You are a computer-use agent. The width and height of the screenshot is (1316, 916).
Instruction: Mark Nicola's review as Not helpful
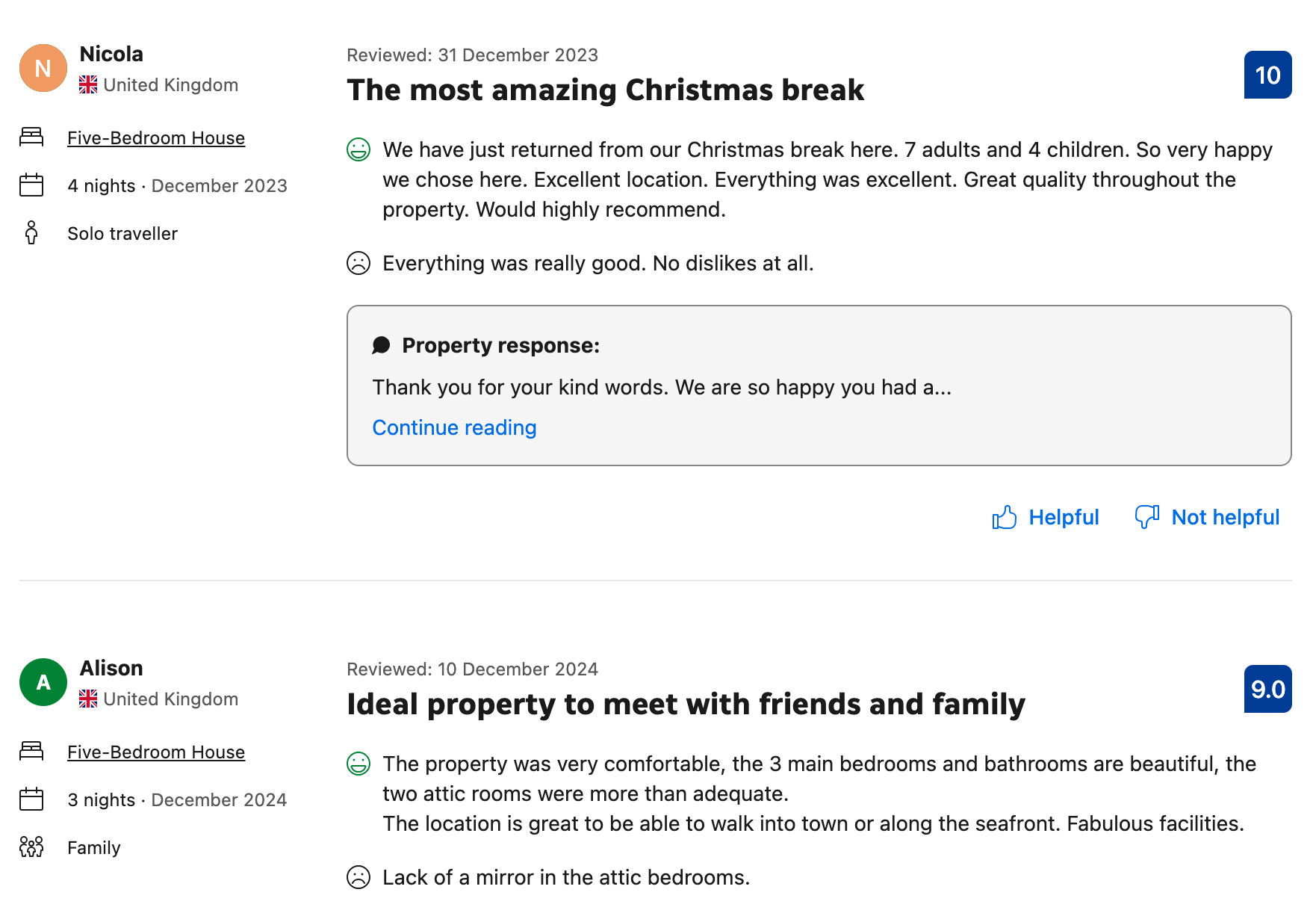coord(1225,517)
